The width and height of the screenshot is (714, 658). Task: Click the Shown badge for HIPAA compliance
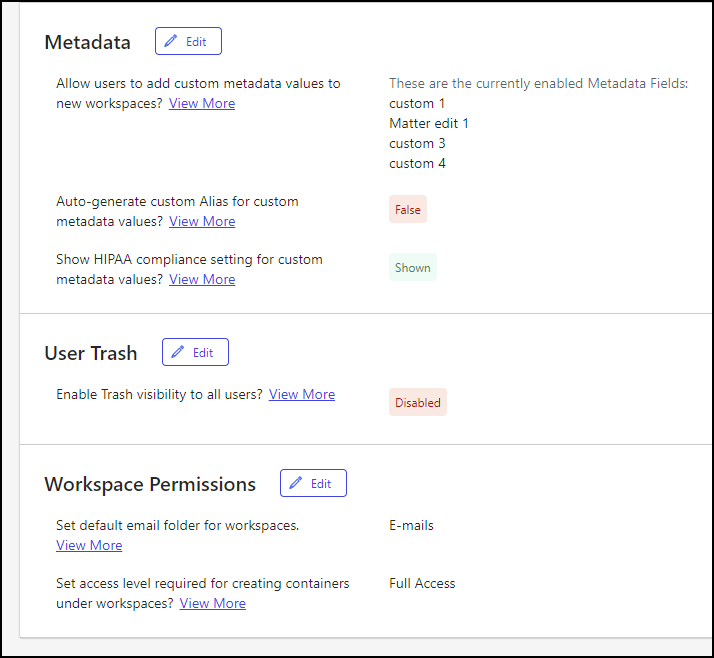[412, 268]
